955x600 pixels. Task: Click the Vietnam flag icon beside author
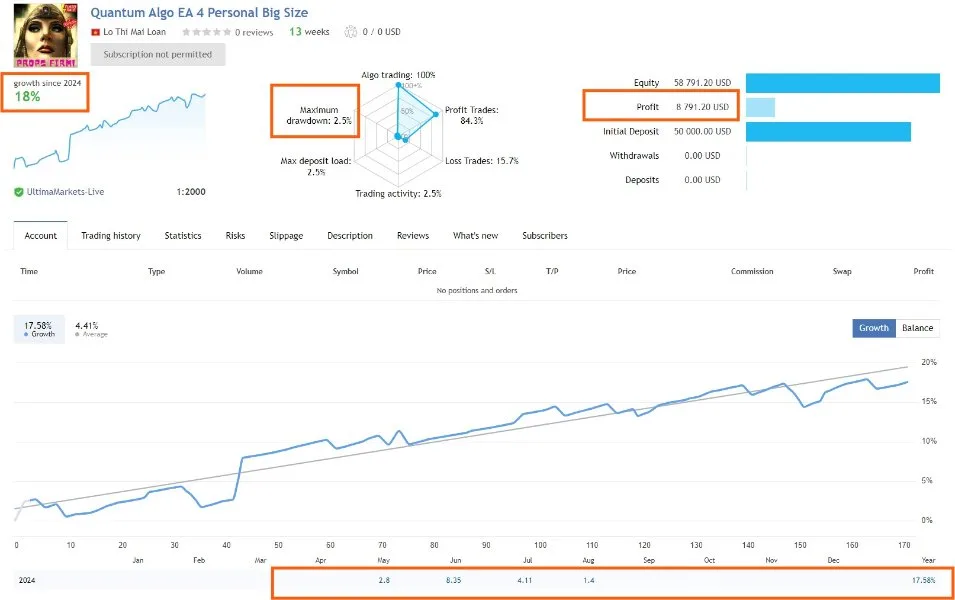(95, 32)
